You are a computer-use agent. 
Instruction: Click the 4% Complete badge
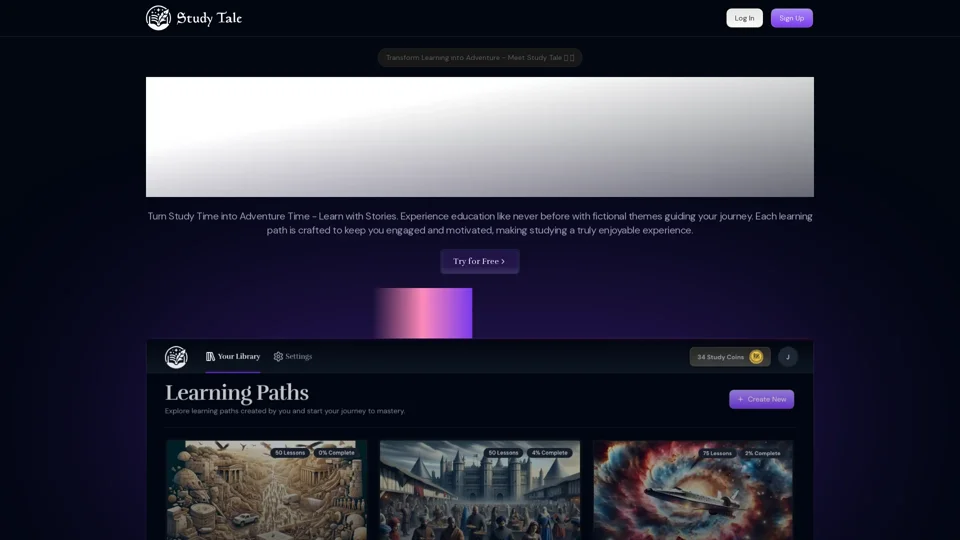(x=549, y=453)
